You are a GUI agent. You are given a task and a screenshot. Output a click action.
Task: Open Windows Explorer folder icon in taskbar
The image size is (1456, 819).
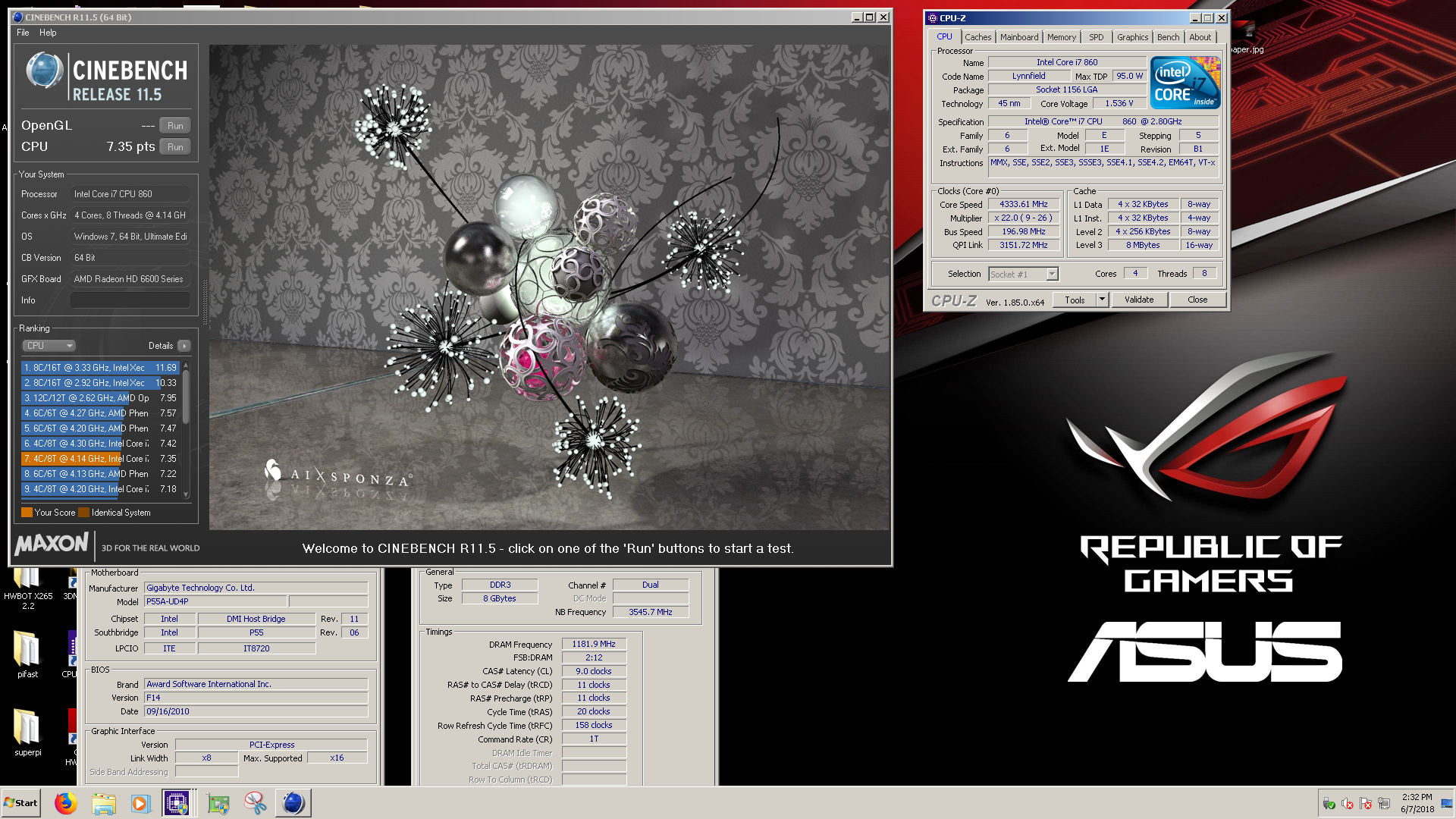[104, 803]
